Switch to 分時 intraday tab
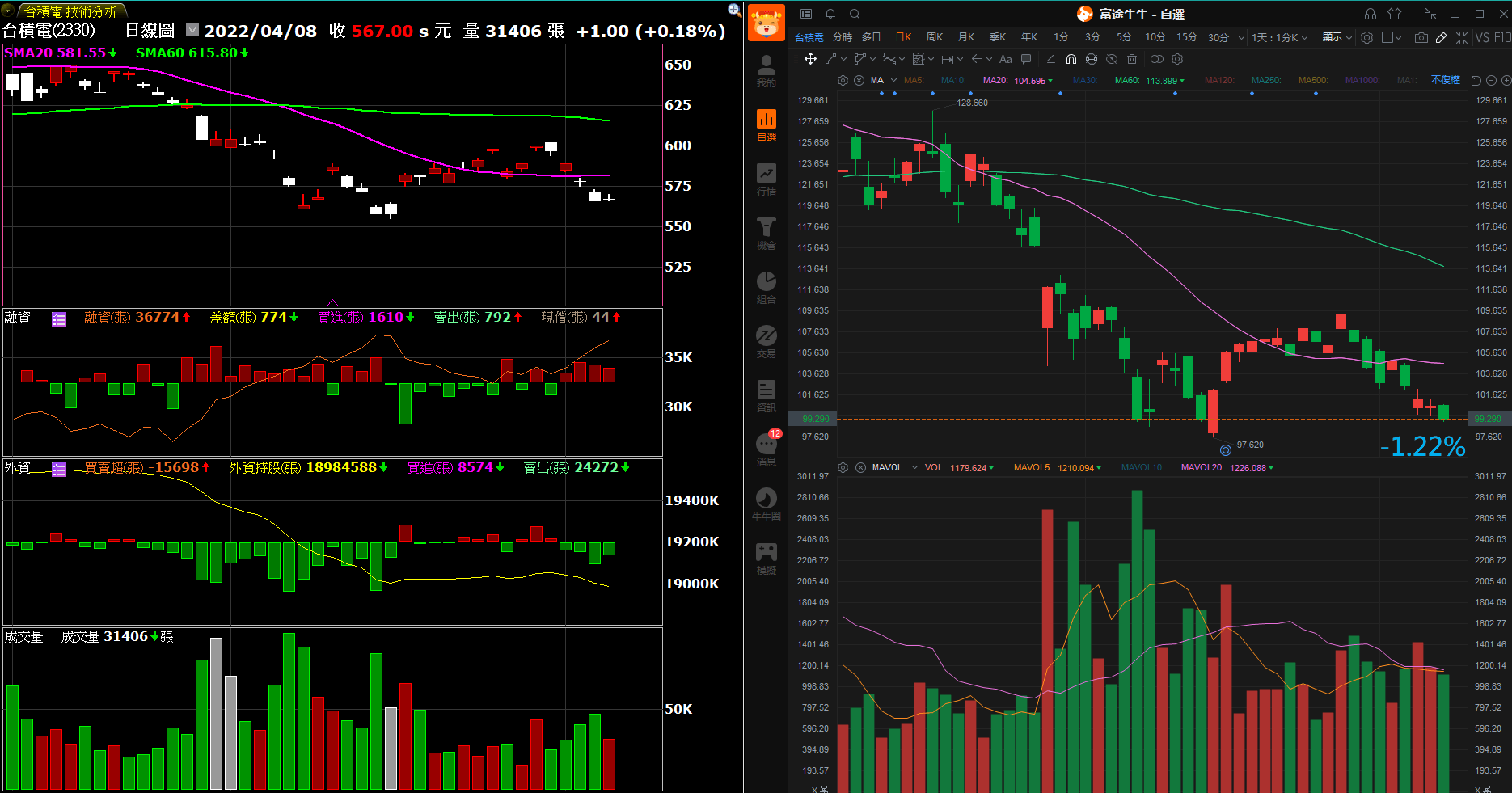The height and width of the screenshot is (793, 1512). click(843, 37)
